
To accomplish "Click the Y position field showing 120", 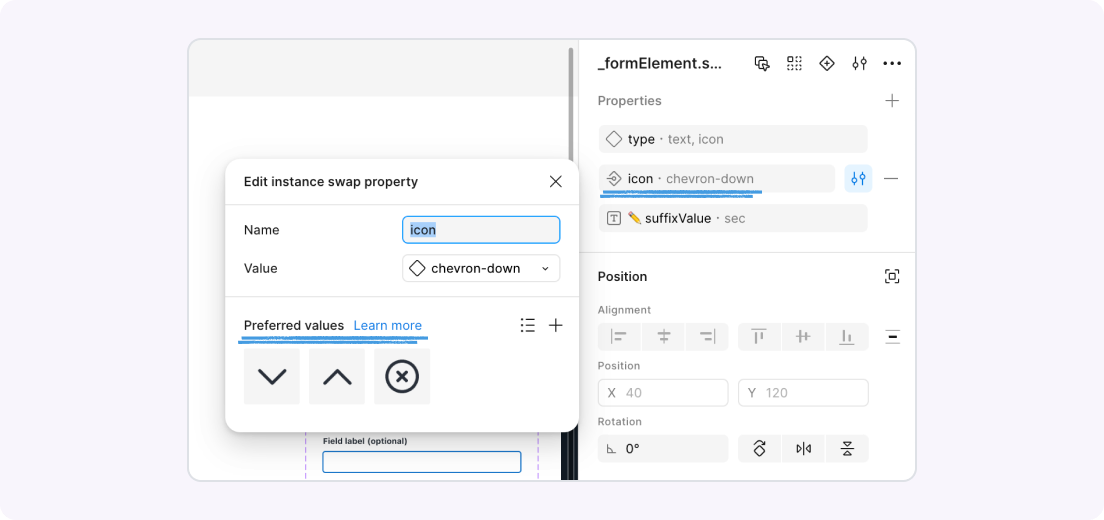I will [803, 393].
